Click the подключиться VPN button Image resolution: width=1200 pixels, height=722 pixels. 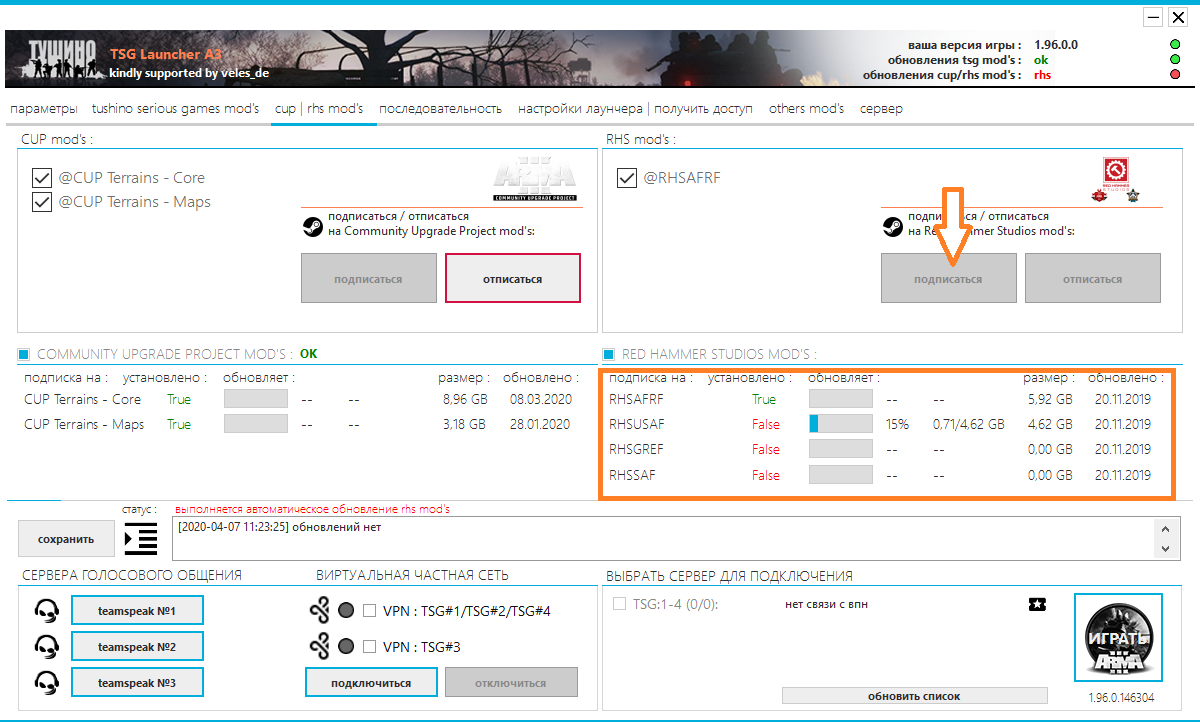point(372,683)
